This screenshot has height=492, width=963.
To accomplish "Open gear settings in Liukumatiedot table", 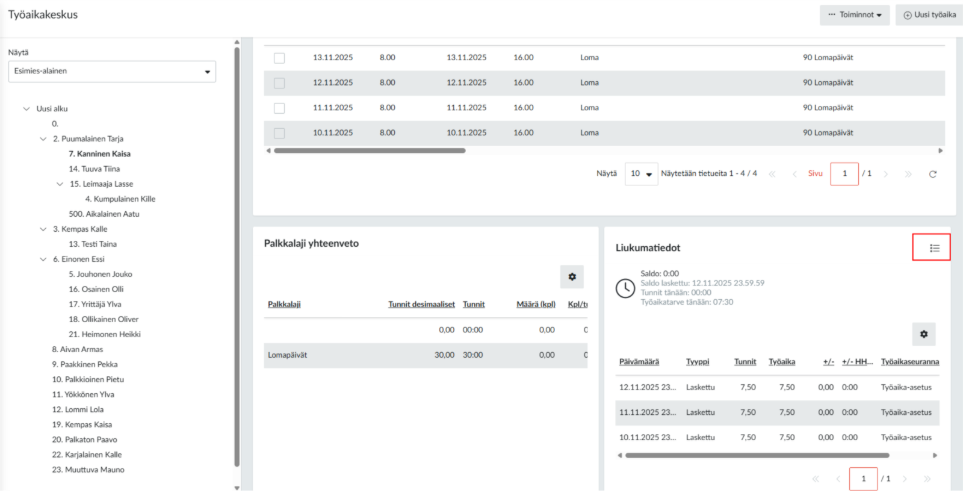I will click(923, 334).
